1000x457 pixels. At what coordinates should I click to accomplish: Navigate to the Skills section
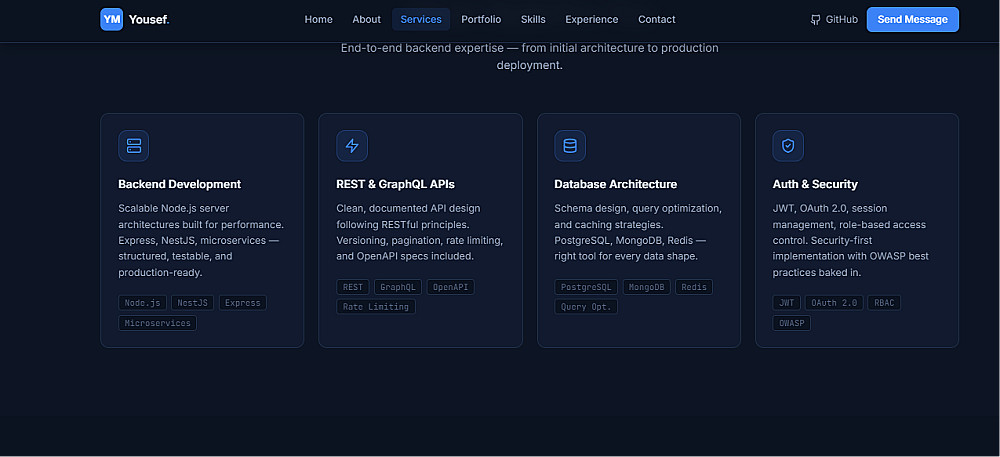[533, 20]
